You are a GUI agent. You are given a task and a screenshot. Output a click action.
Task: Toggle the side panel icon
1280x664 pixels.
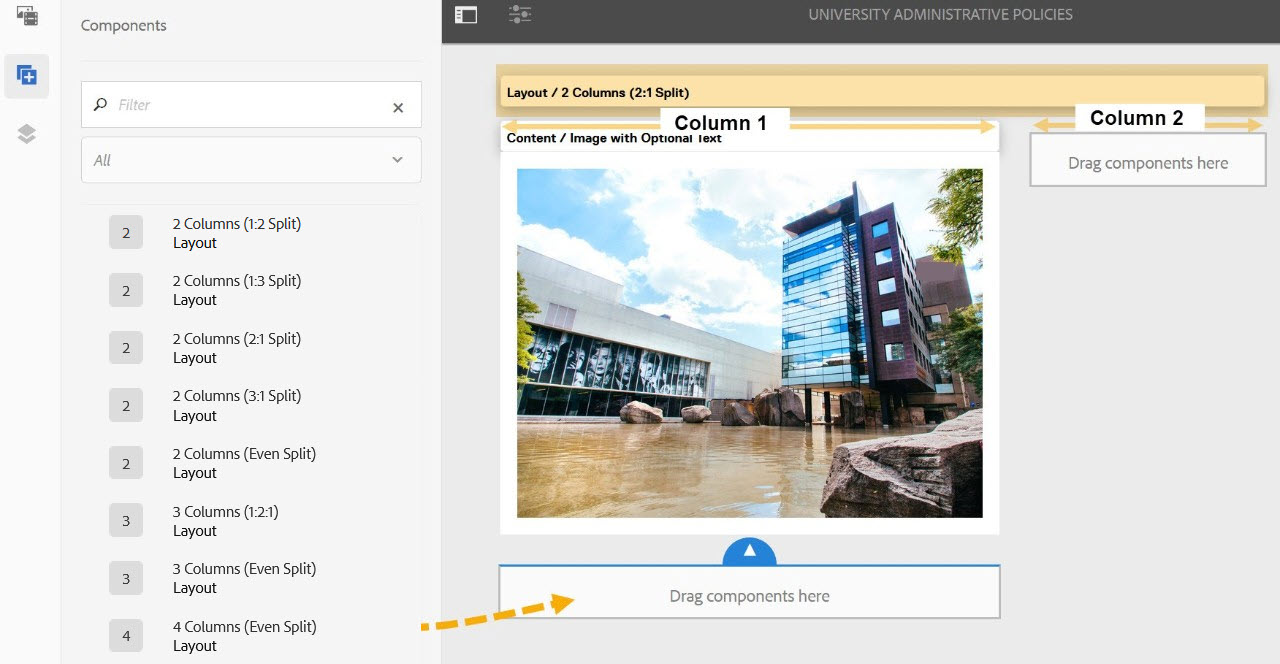(x=466, y=14)
